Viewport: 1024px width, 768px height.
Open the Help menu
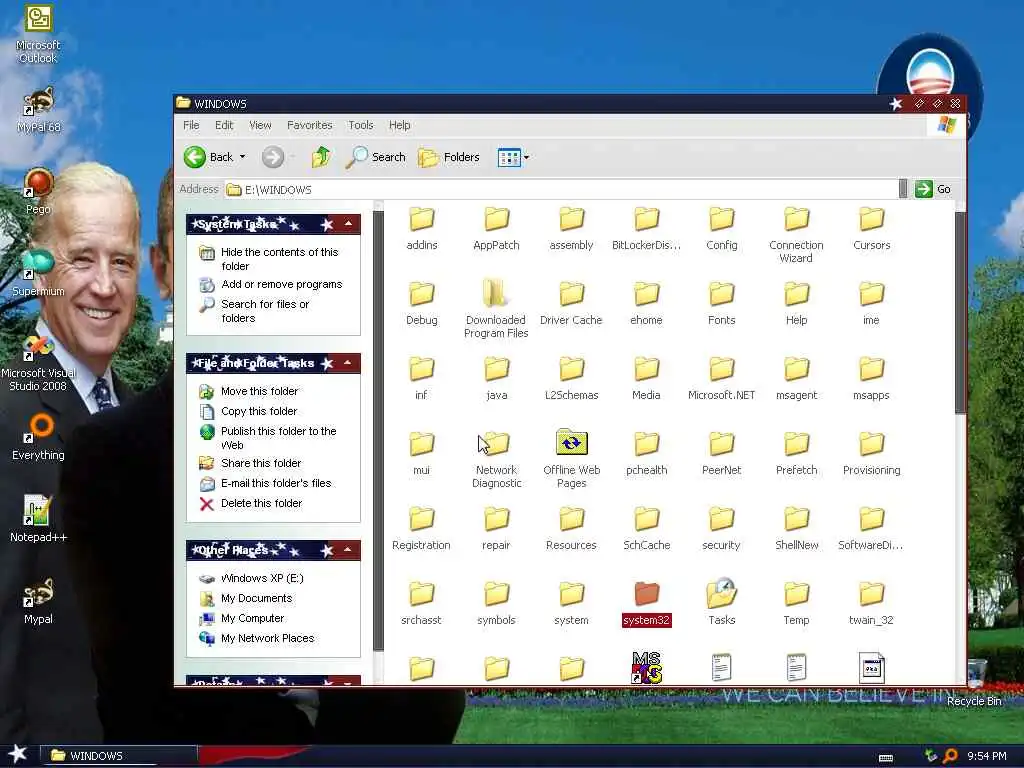pyautogui.click(x=400, y=125)
